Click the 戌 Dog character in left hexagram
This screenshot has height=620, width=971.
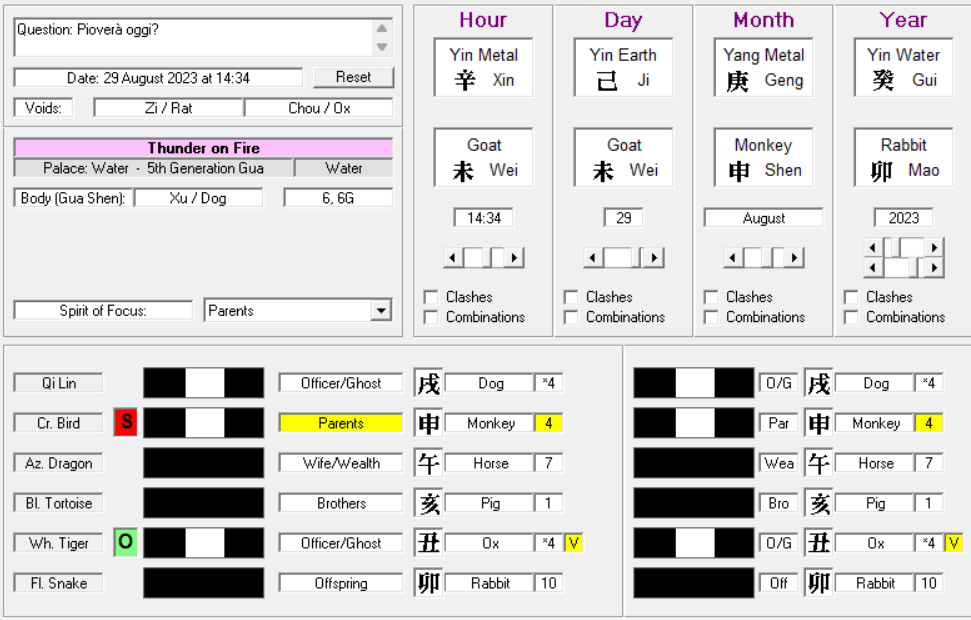point(428,383)
